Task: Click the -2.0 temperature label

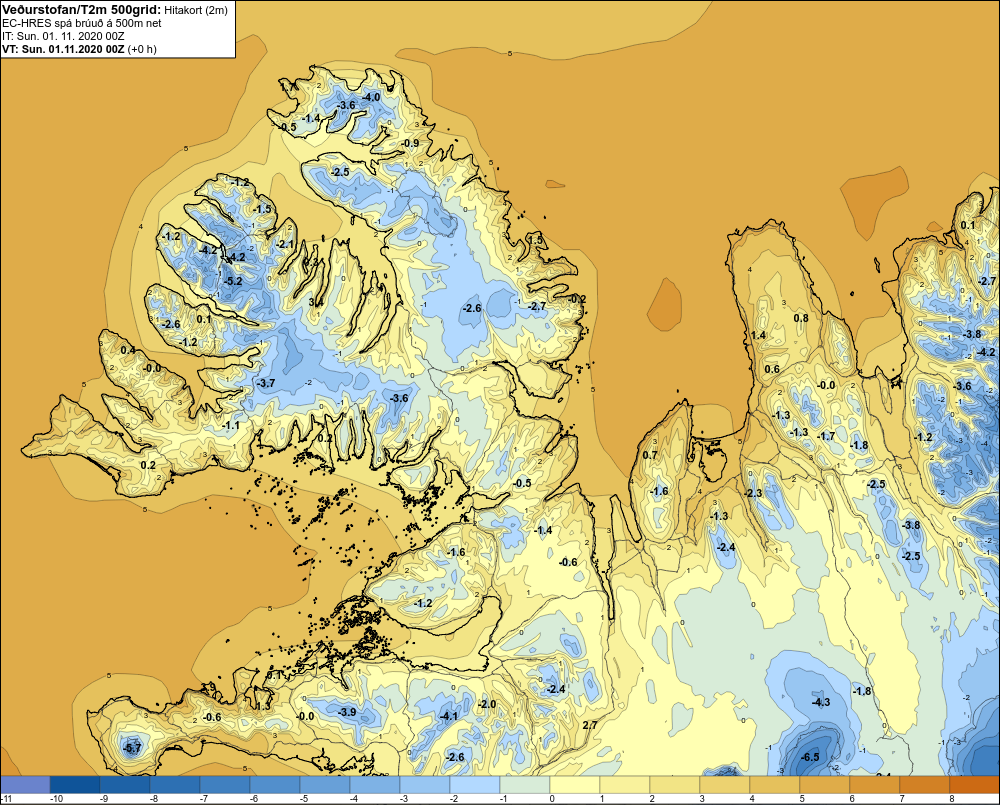Action: pyautogui.click(x=487, y=704)
